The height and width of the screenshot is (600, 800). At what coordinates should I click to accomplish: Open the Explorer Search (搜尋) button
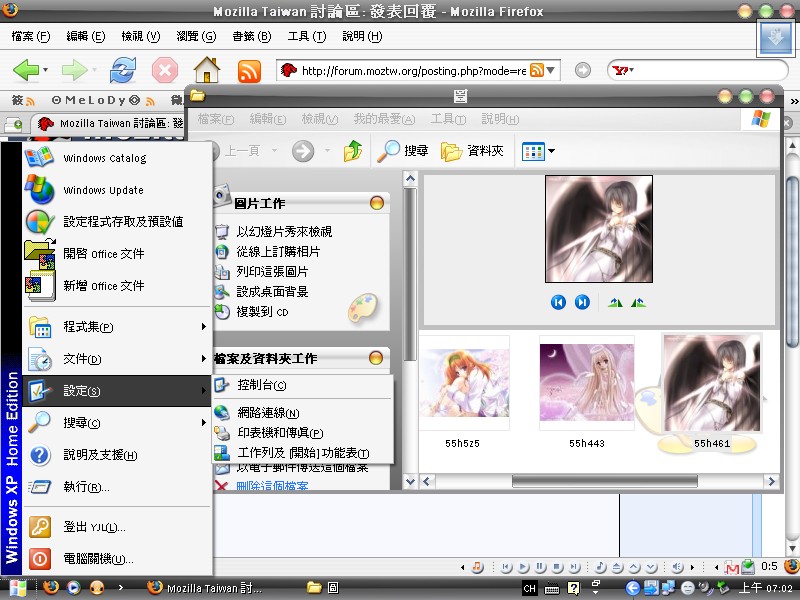coord(403,151)
